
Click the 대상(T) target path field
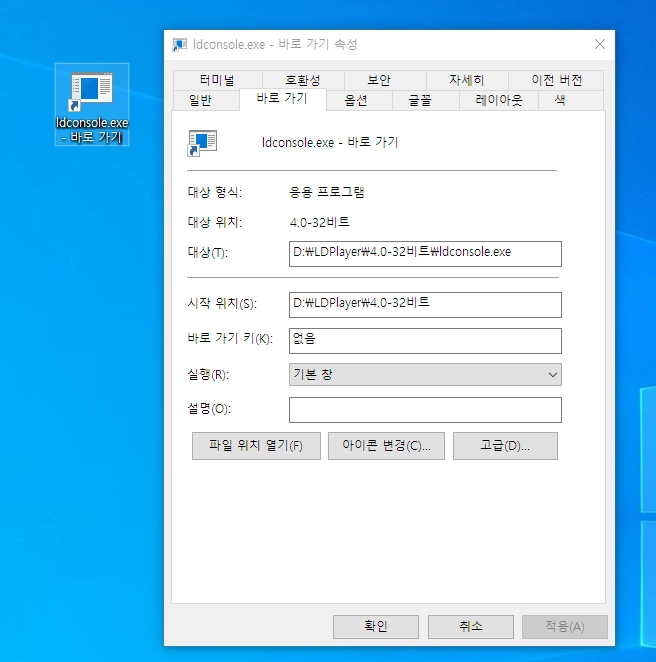(425, 254)
